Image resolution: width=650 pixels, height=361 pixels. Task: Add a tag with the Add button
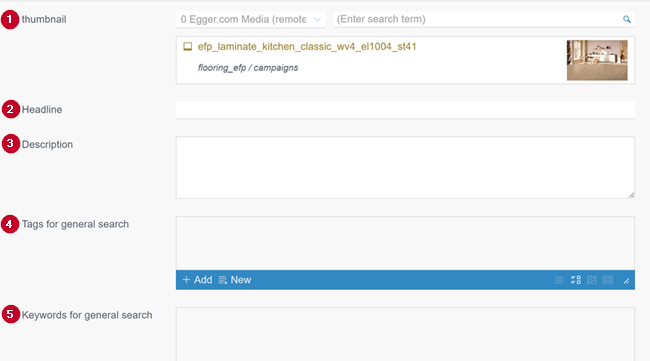[197, 280]
